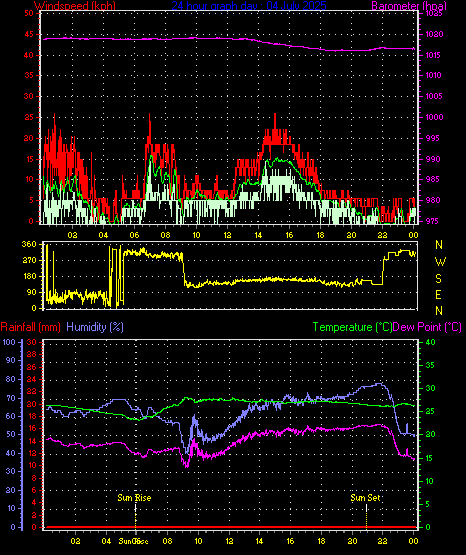
Task: Select the "Rainfall (mm)" legend label
Action: coord(30,327)
